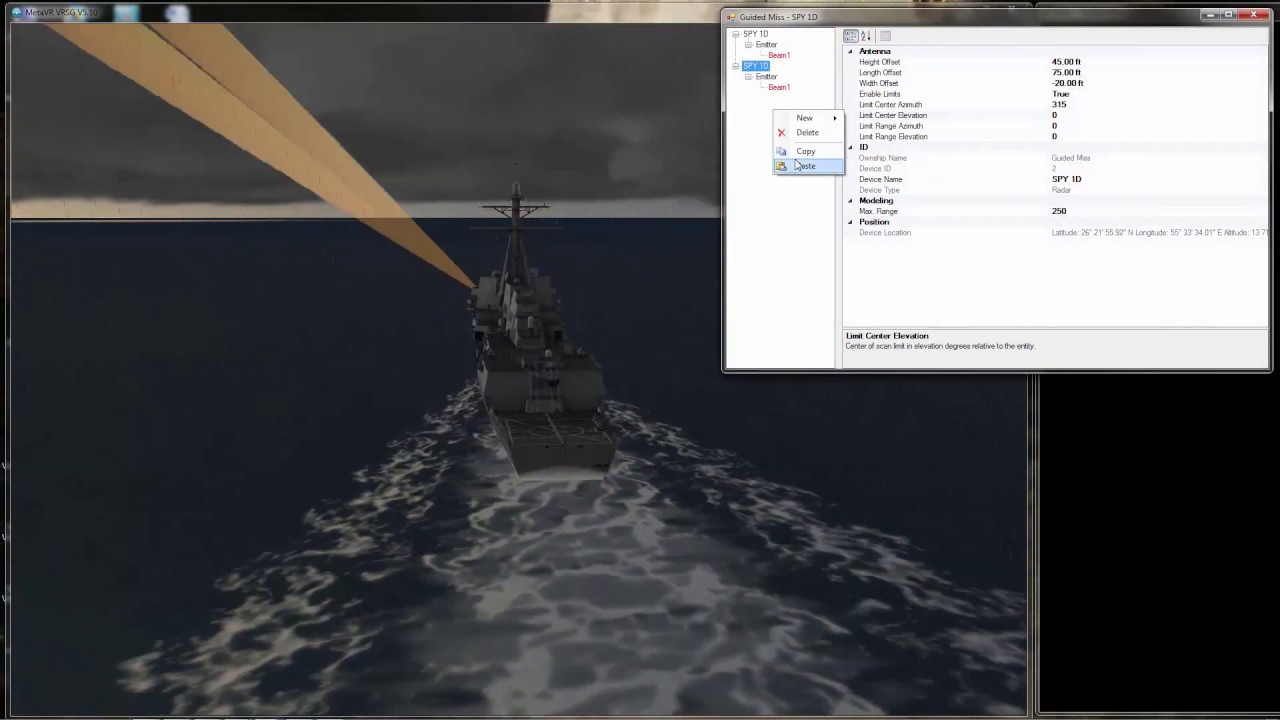Minimize the Guided Miss - SPY 1D window
Image resolution: width=1280 pixels, height=720 pixels.
point(1211,15)
